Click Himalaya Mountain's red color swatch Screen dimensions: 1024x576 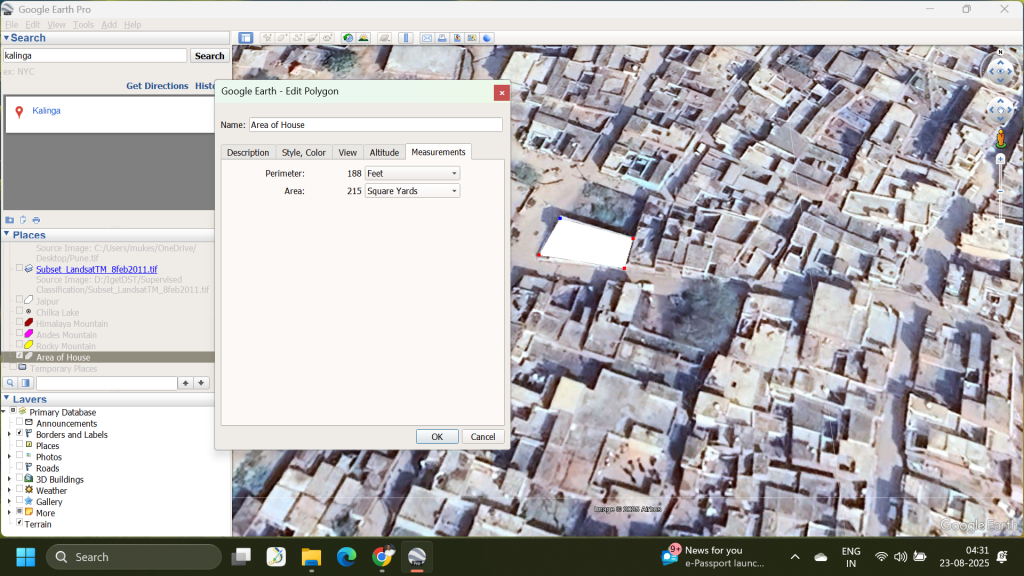[27, 323]
